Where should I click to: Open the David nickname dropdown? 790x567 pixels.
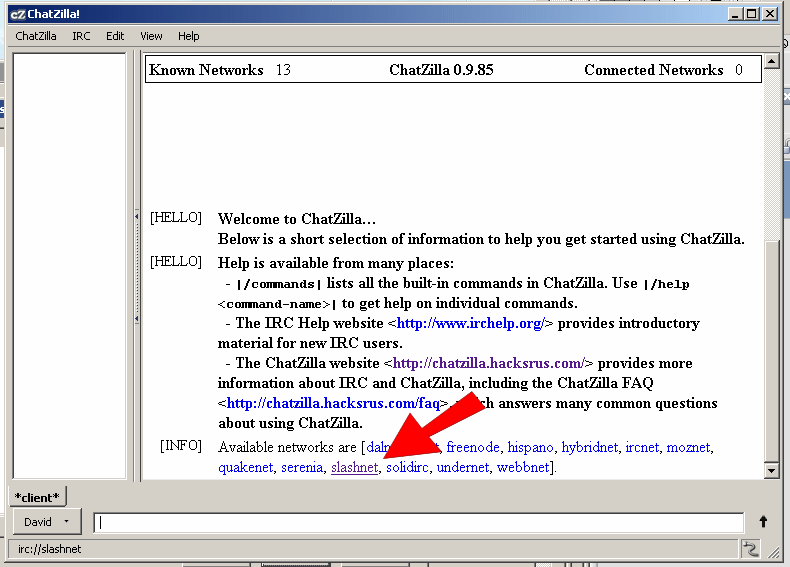point(46,522)
